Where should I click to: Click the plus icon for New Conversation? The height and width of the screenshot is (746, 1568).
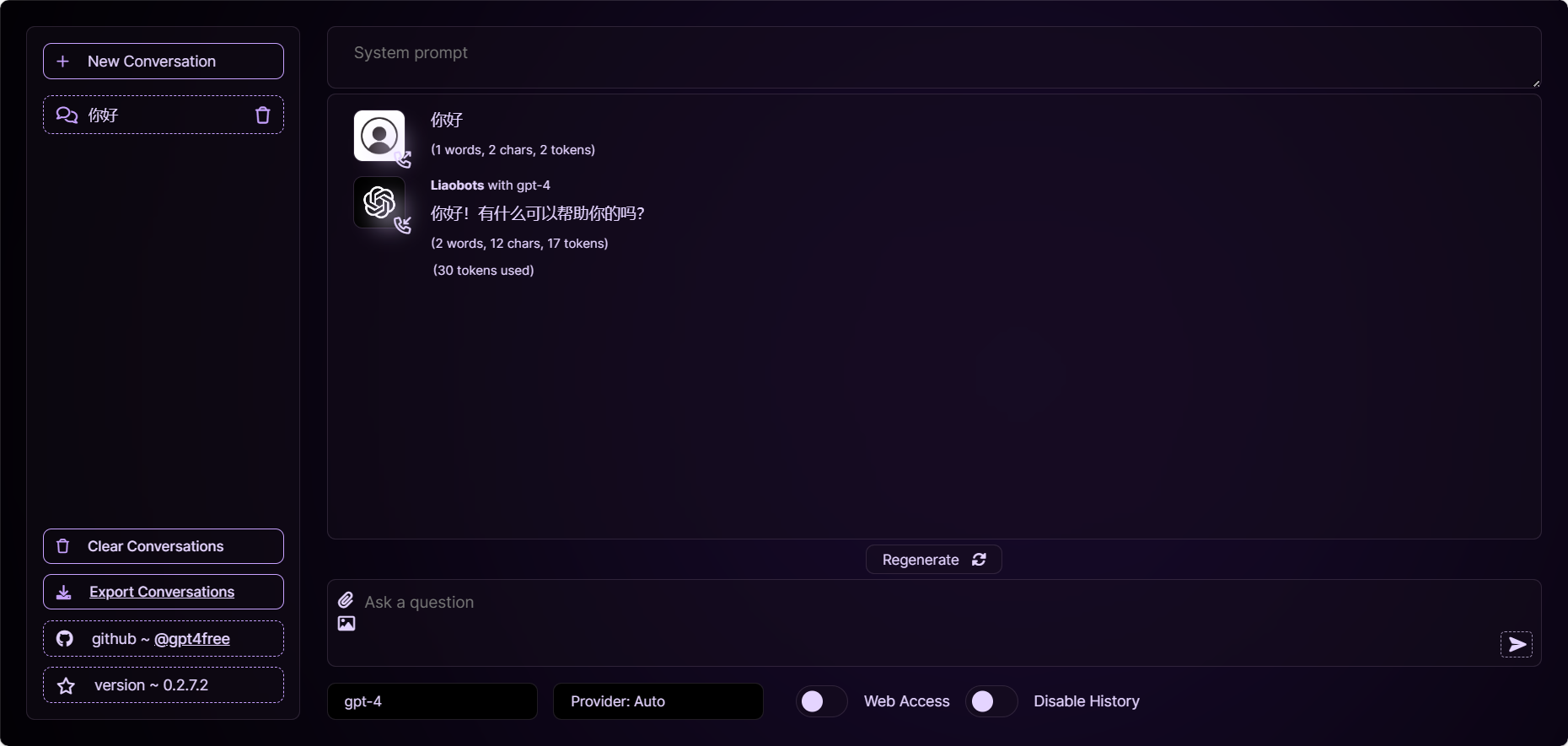(x=62, y=62)
